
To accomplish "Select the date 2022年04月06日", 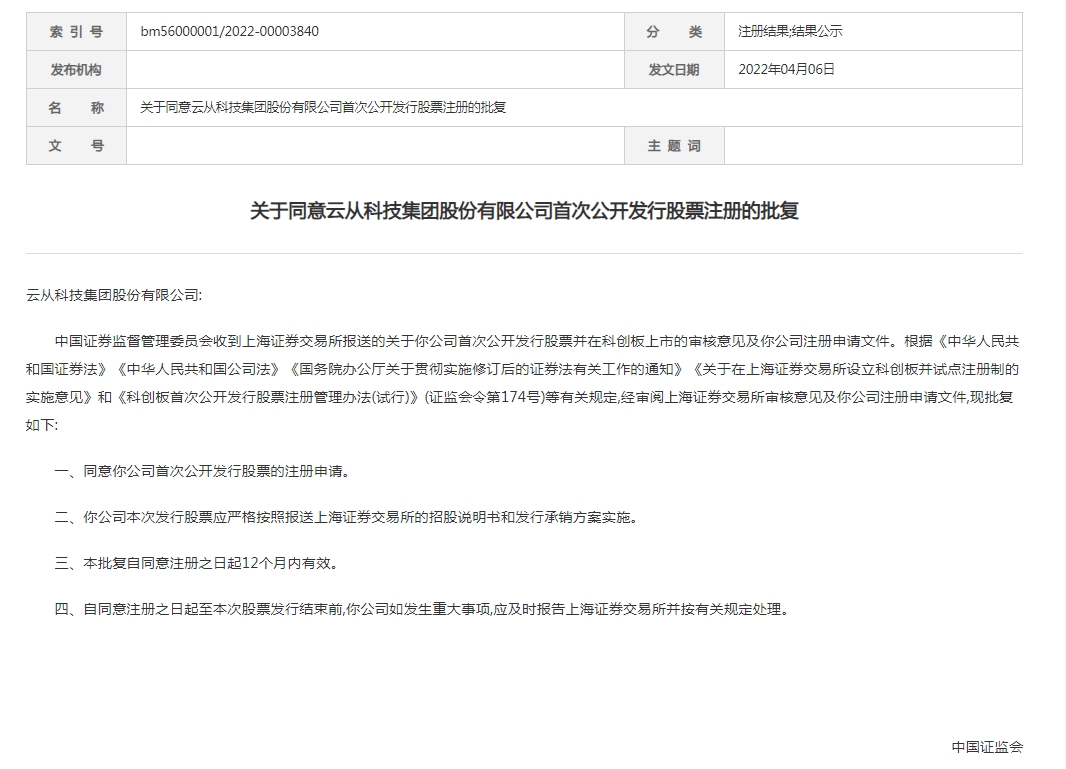I will [787, 69].
